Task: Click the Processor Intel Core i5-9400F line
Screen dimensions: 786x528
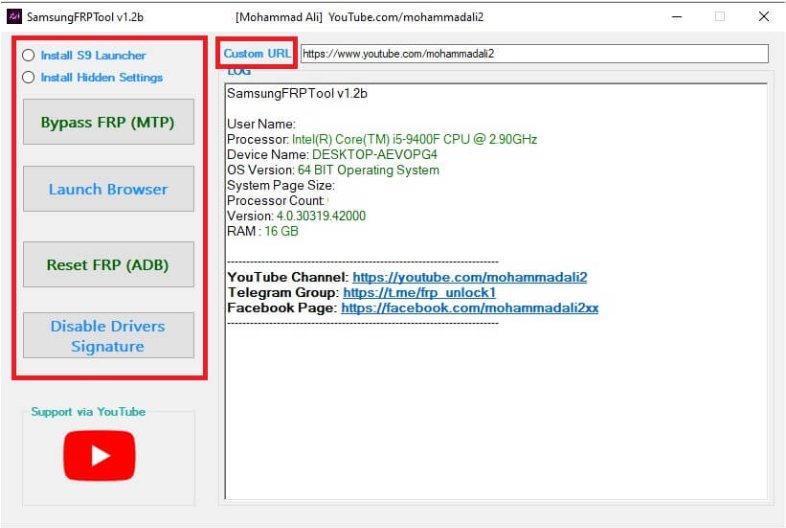Action: [382, 139]
